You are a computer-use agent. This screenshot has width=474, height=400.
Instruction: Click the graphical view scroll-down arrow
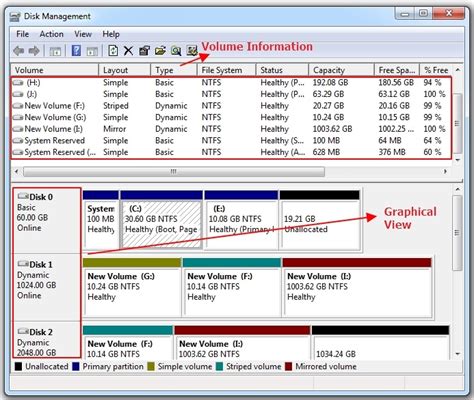(x=458, y=354)
